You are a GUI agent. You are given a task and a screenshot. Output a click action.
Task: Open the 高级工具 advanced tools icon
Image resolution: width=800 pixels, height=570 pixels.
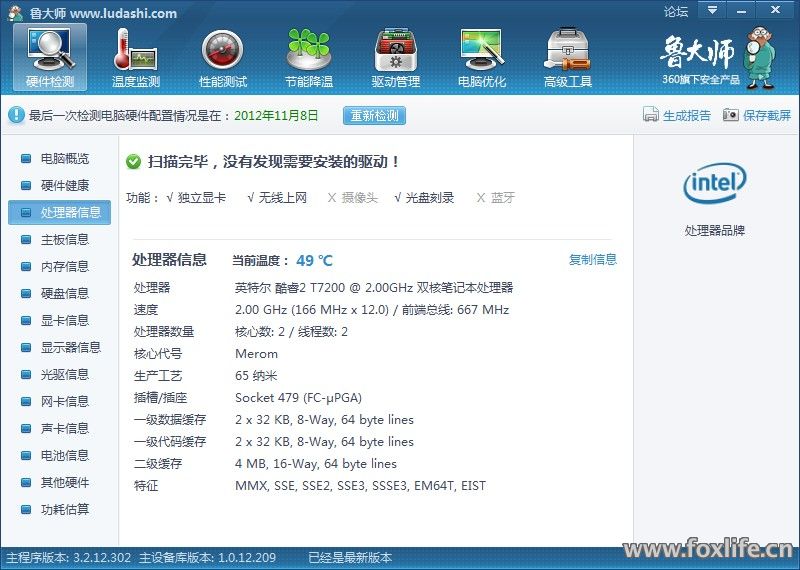(567, 57)
